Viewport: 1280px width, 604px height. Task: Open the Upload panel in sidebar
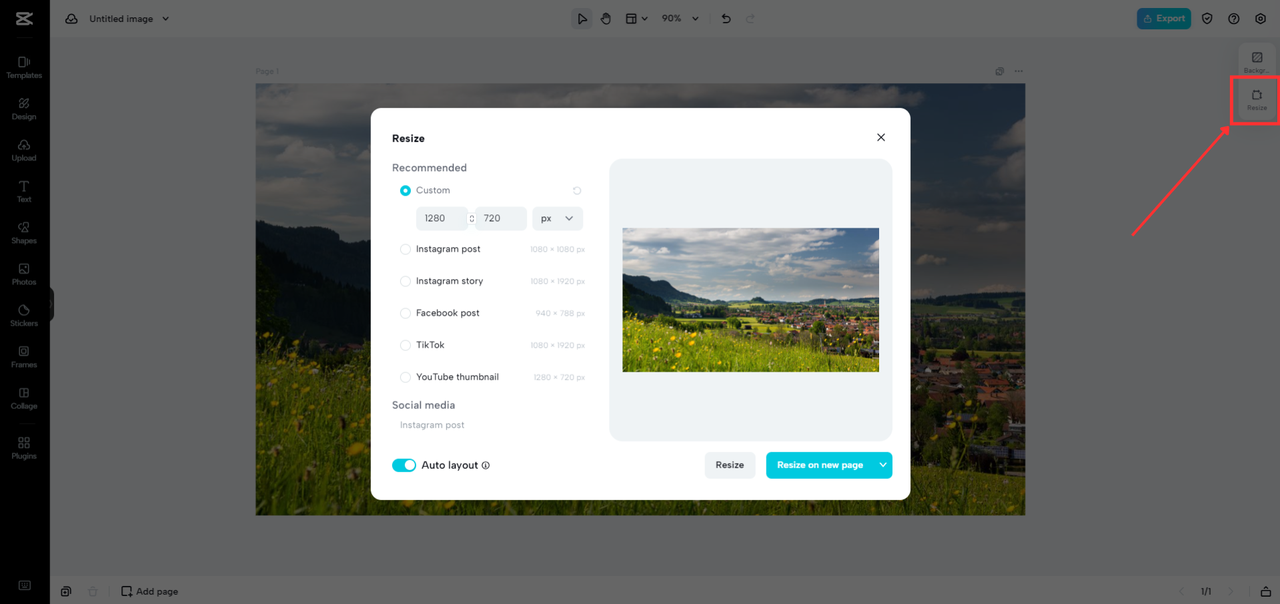coord(24,150)
